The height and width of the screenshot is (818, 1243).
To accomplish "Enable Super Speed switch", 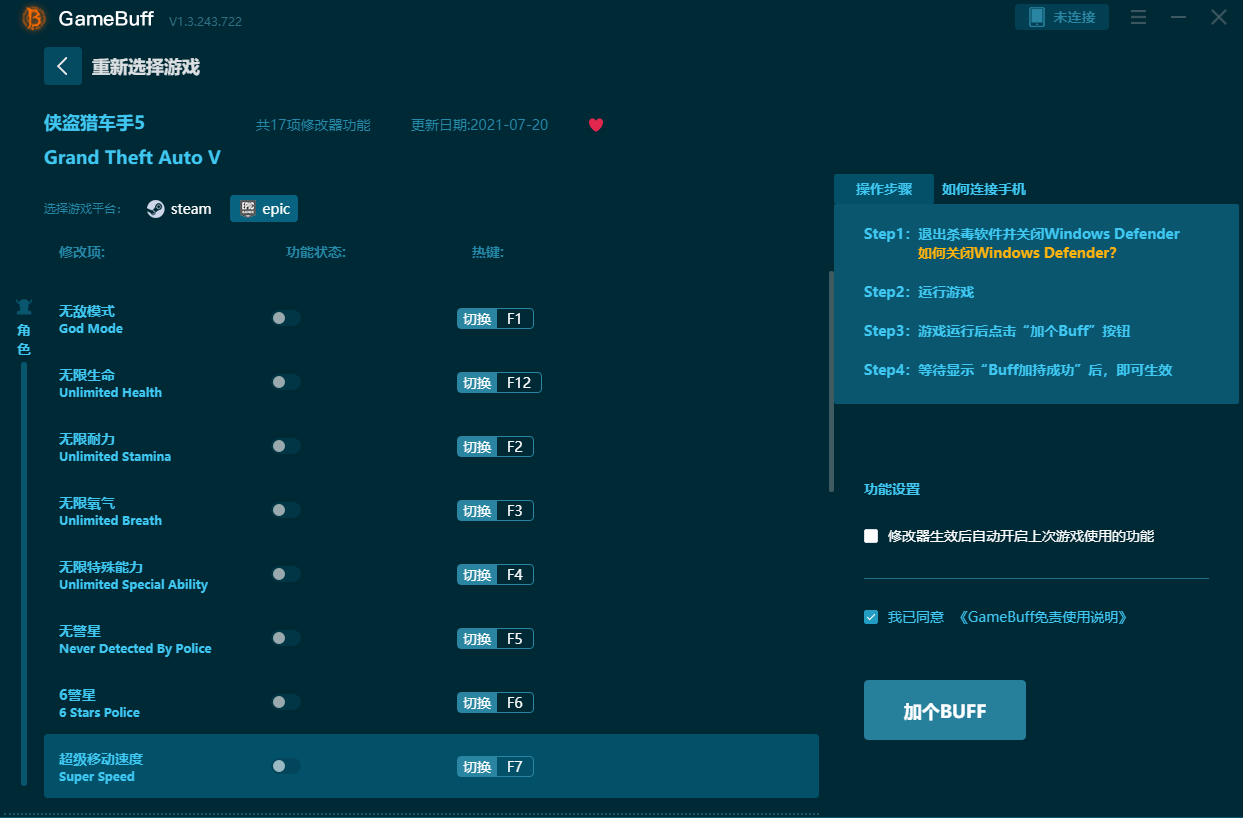I will pyautogui.click(x=285, y=766).
